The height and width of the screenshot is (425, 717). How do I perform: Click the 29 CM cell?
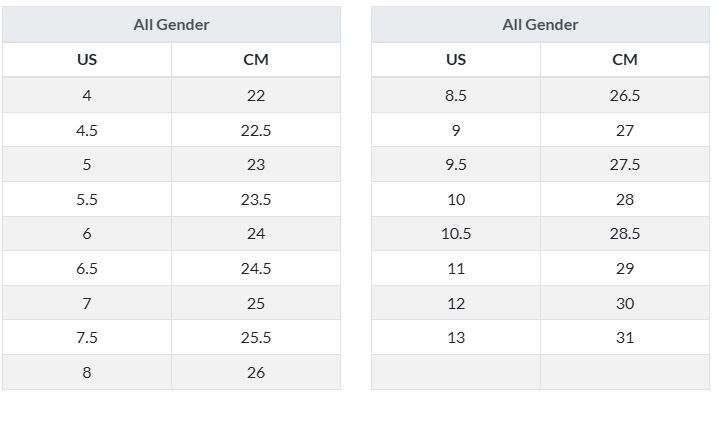click(x=624, y=268)
